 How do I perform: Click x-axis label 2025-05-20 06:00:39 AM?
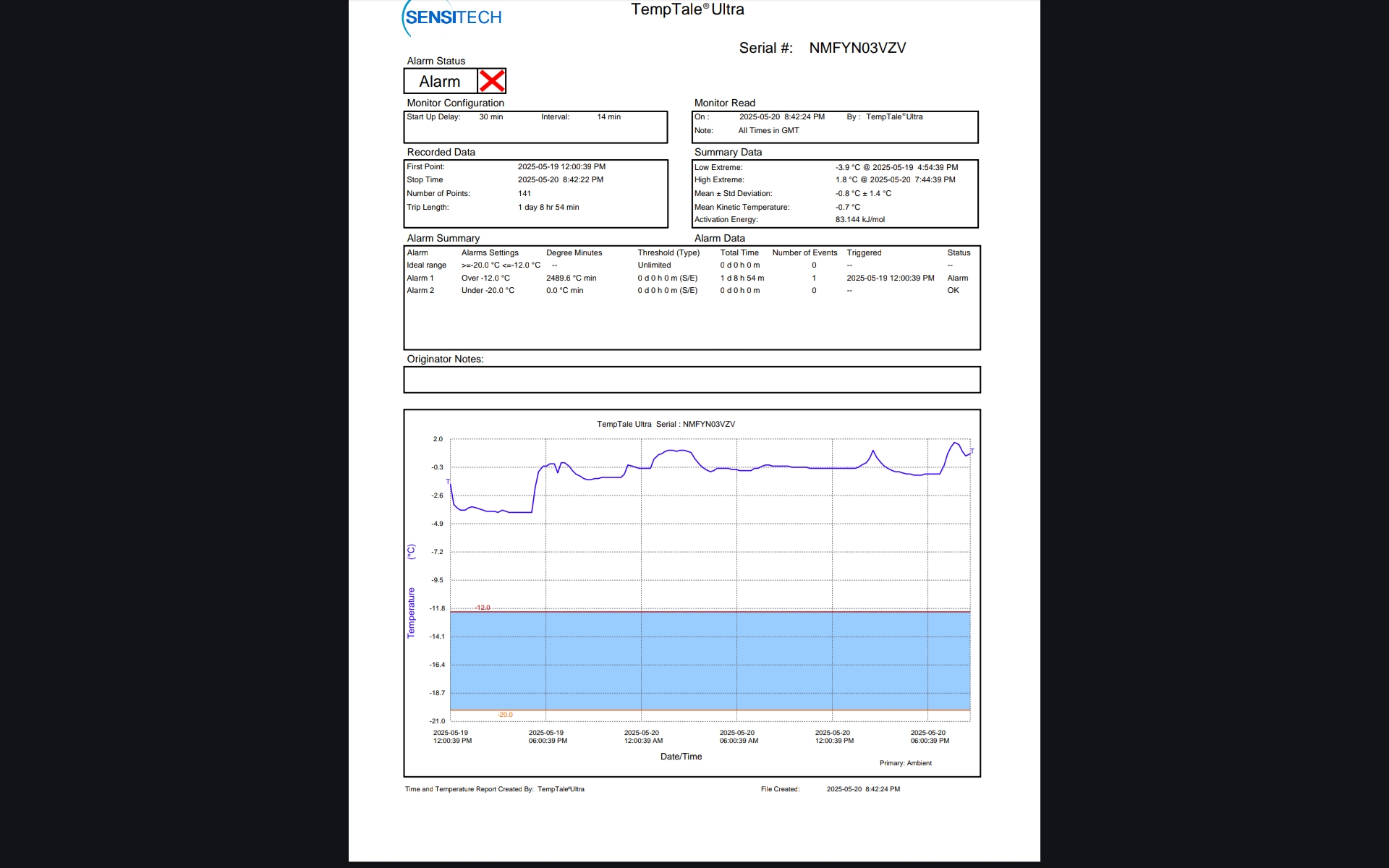pos(739,736)
